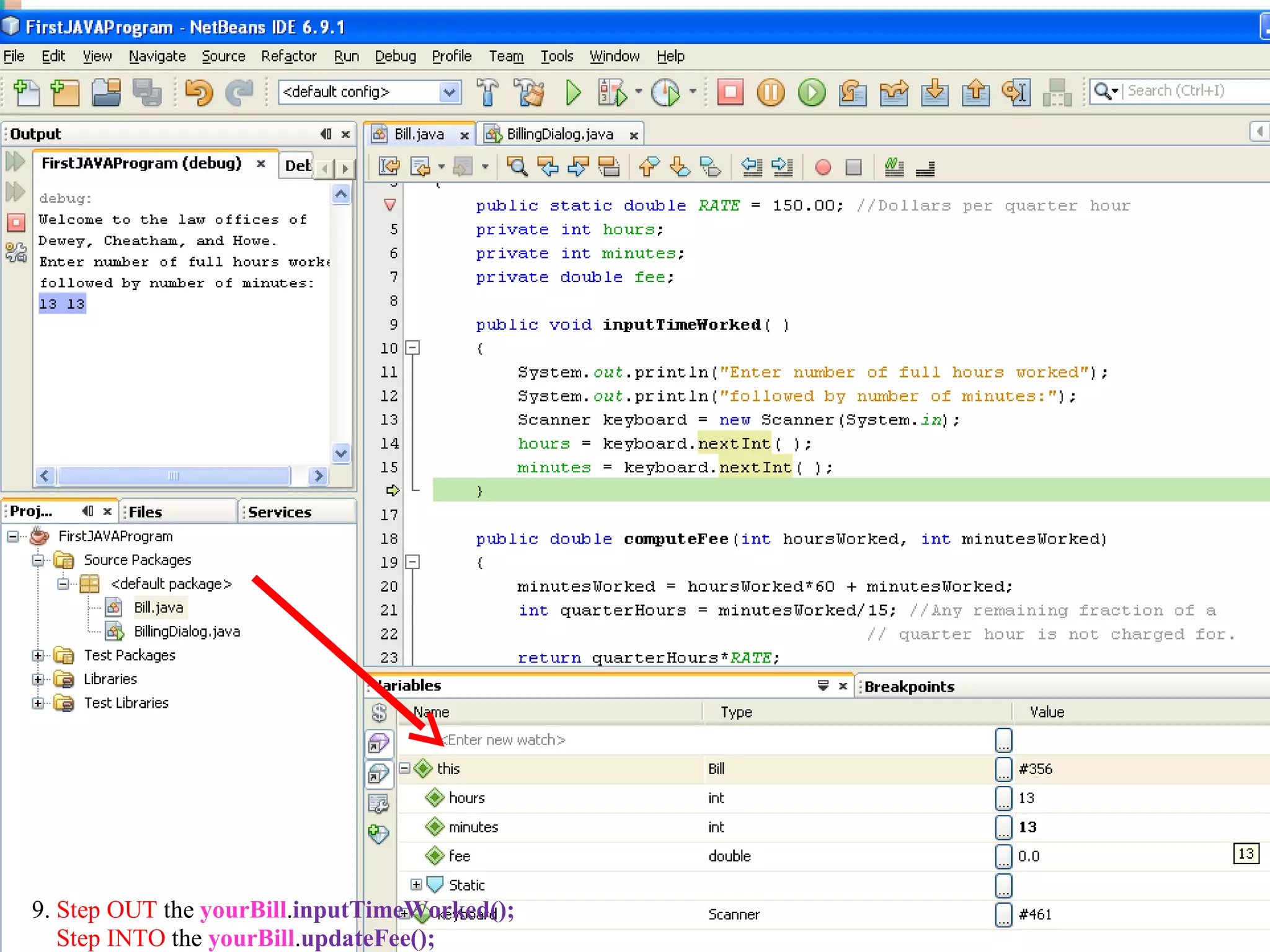The height and width of the screenshot is (952, 1270).
Task: Select Bill.java in the project tree
Action: [x=158, y=607]
